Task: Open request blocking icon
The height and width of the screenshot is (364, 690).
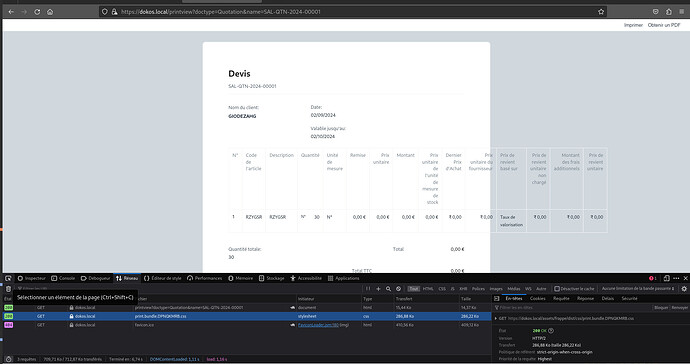Action: [x=398, y=289]
